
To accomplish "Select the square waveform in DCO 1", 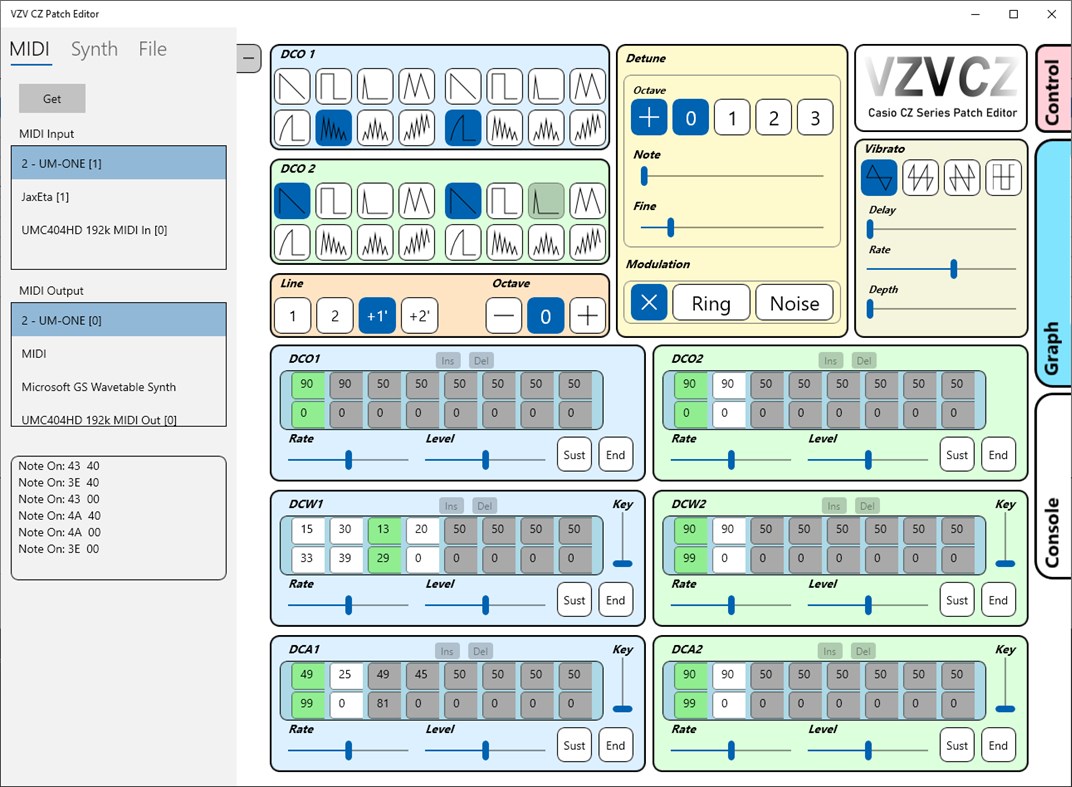I will pyautogui.click(x=334, y=85).
